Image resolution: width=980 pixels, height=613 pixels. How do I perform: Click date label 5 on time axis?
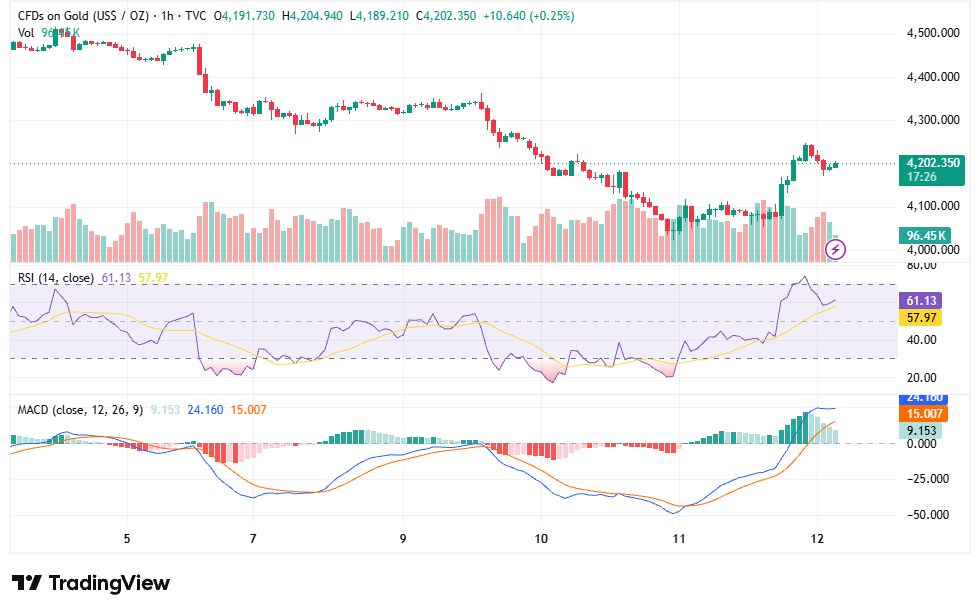[127, 539]
